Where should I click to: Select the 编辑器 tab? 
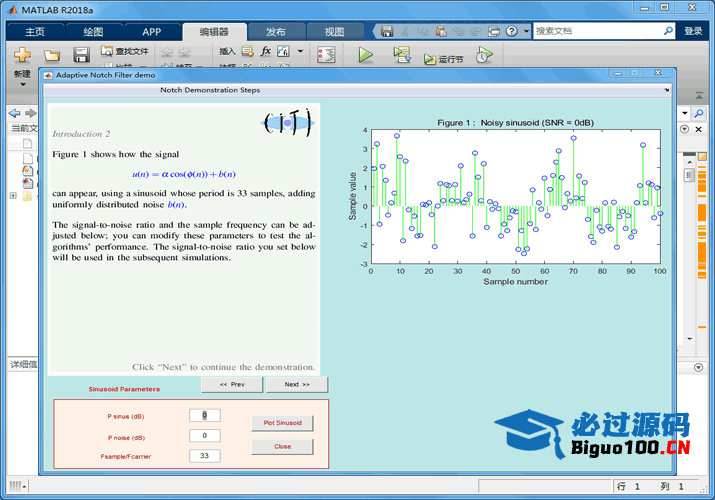click(x=214, y=31)
